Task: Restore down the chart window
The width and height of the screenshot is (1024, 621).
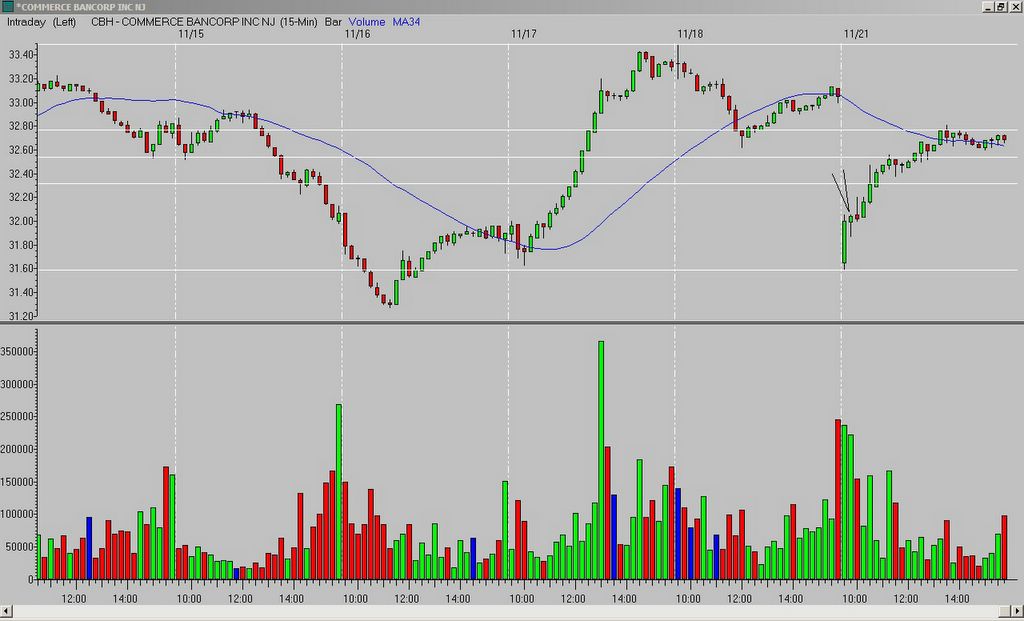Action: [1000, 7]
